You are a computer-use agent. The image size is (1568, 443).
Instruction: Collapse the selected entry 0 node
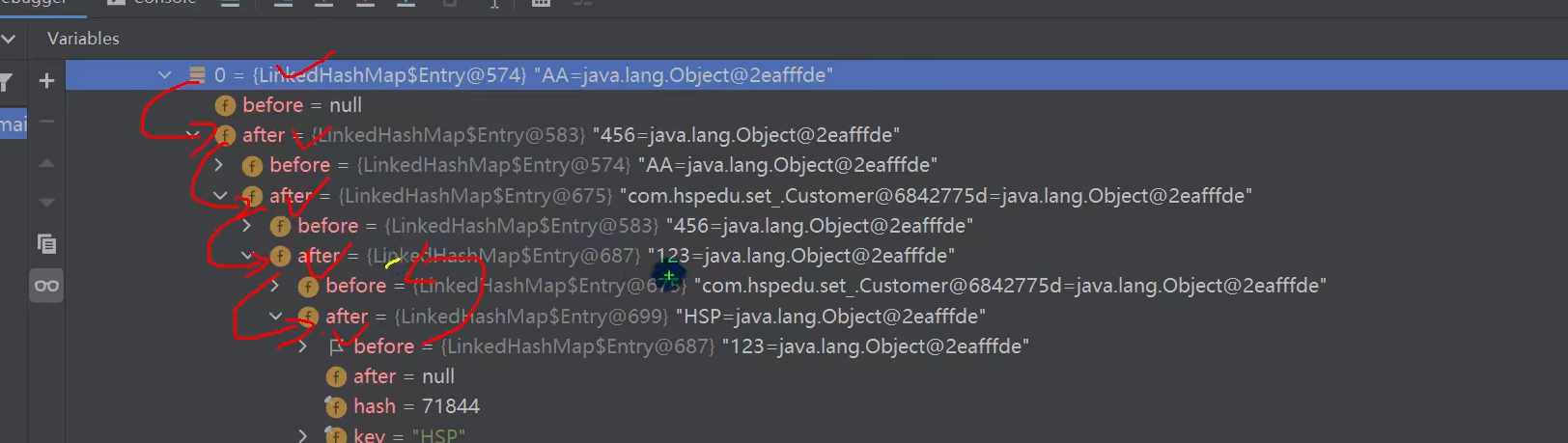(165, 74)
